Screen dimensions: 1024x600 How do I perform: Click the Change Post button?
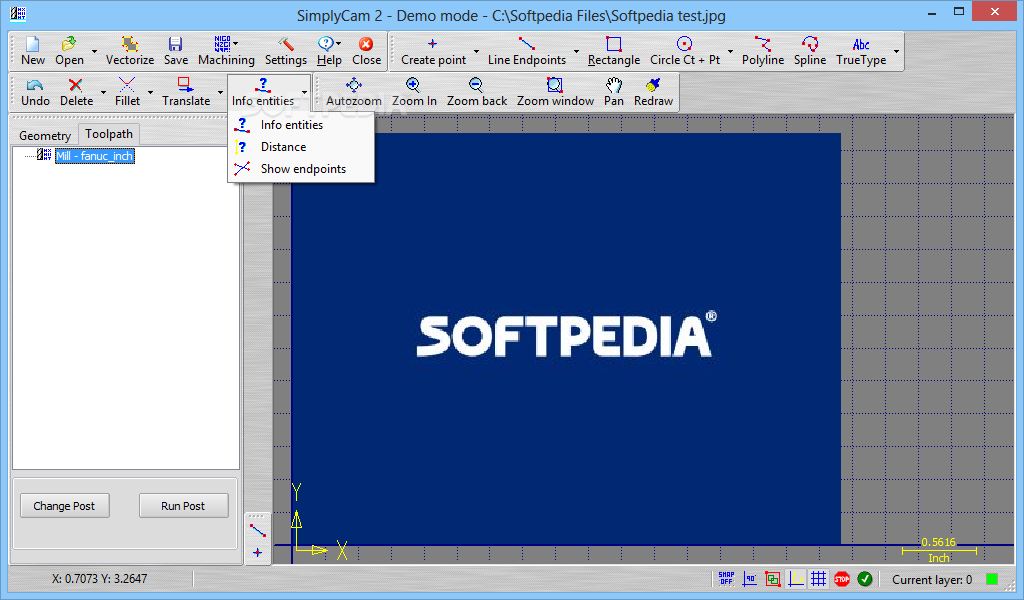coord(64,506)
